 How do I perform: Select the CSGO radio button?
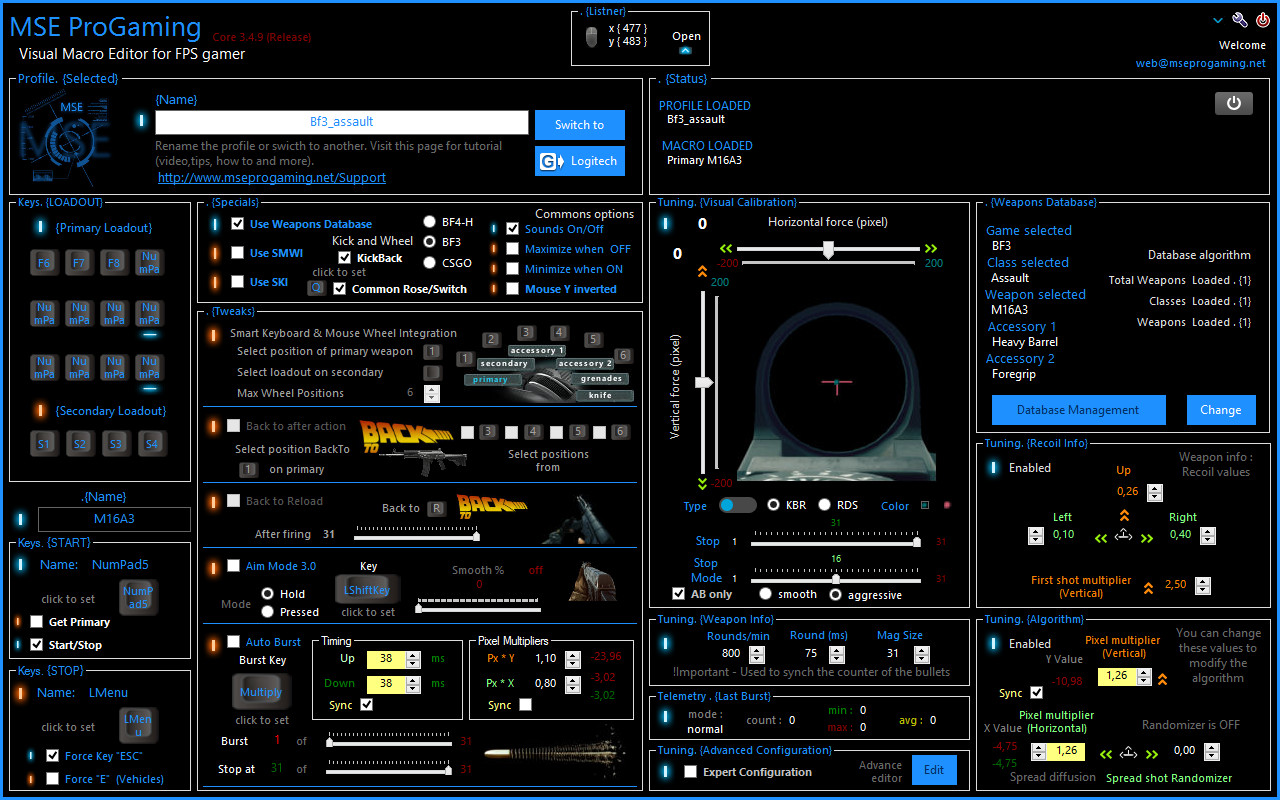point(430,264)
